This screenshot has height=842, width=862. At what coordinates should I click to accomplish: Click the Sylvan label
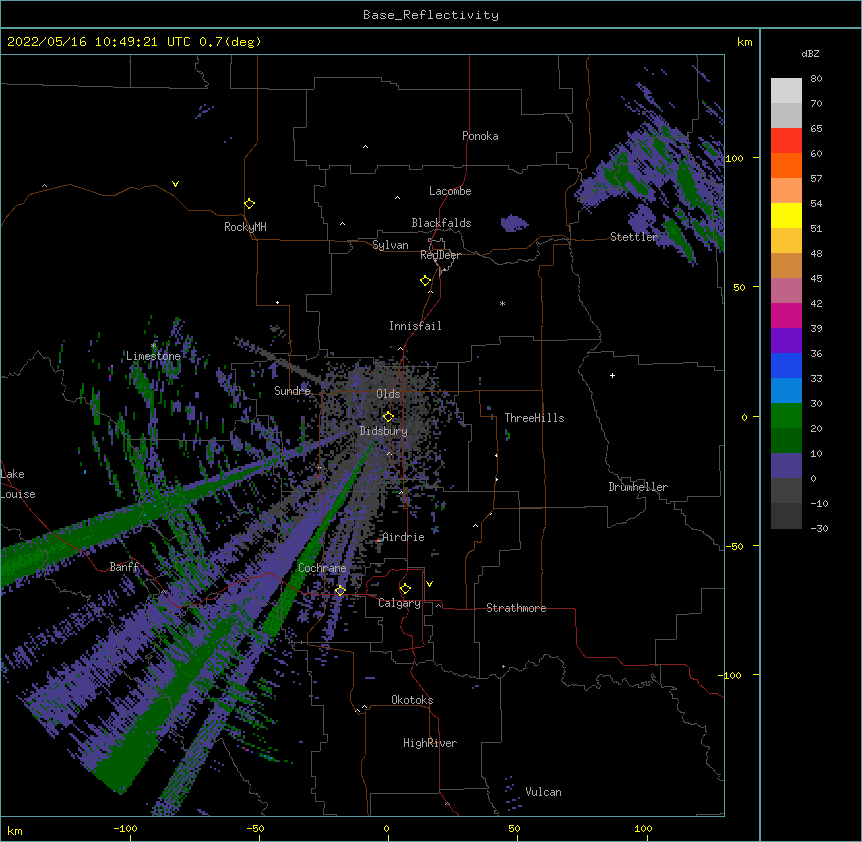390,245
